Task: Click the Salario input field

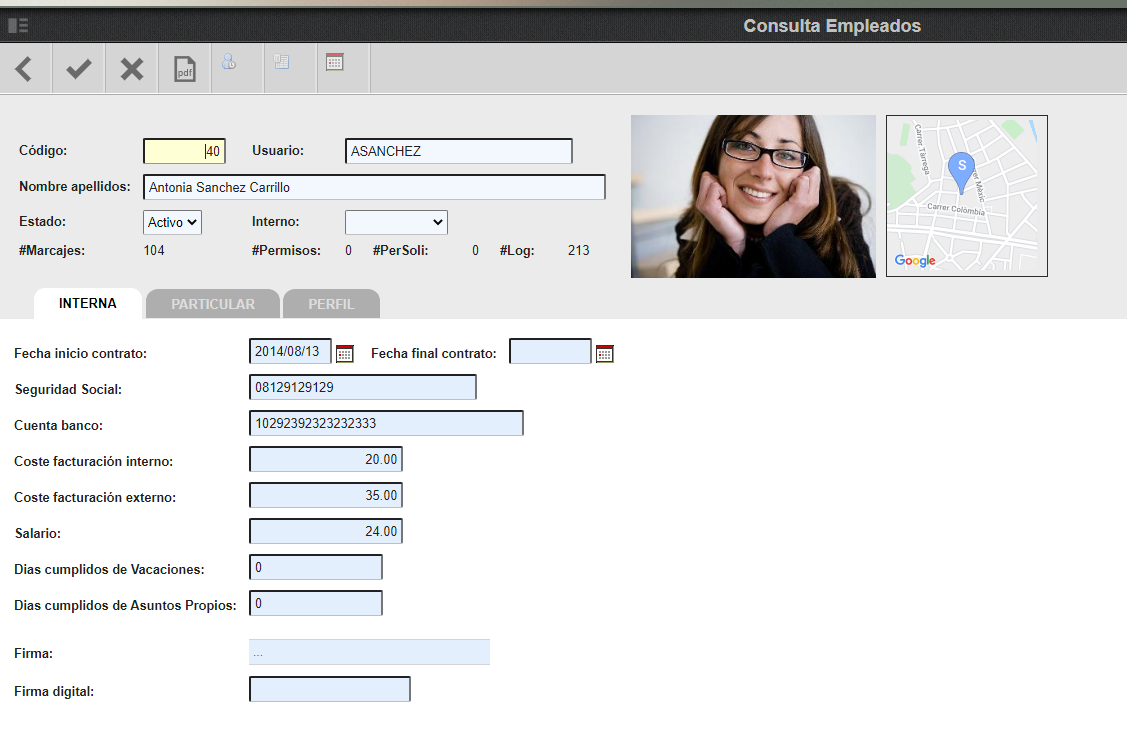Action: (326, 531)
